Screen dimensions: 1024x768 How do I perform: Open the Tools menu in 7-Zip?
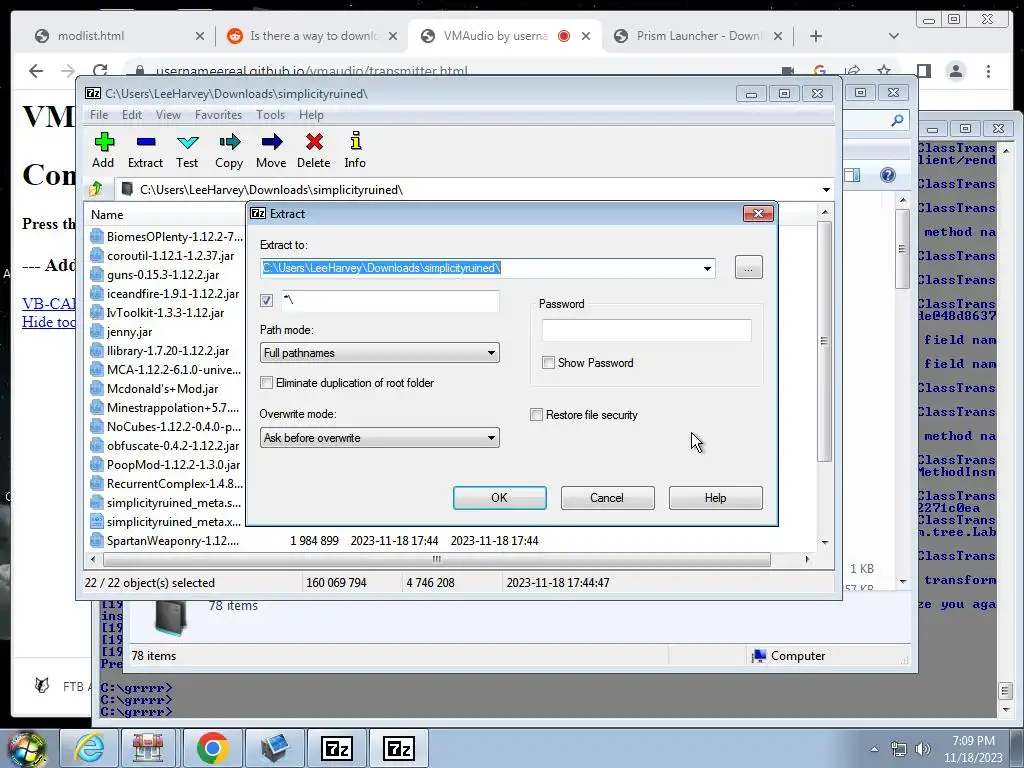point(270,115)
